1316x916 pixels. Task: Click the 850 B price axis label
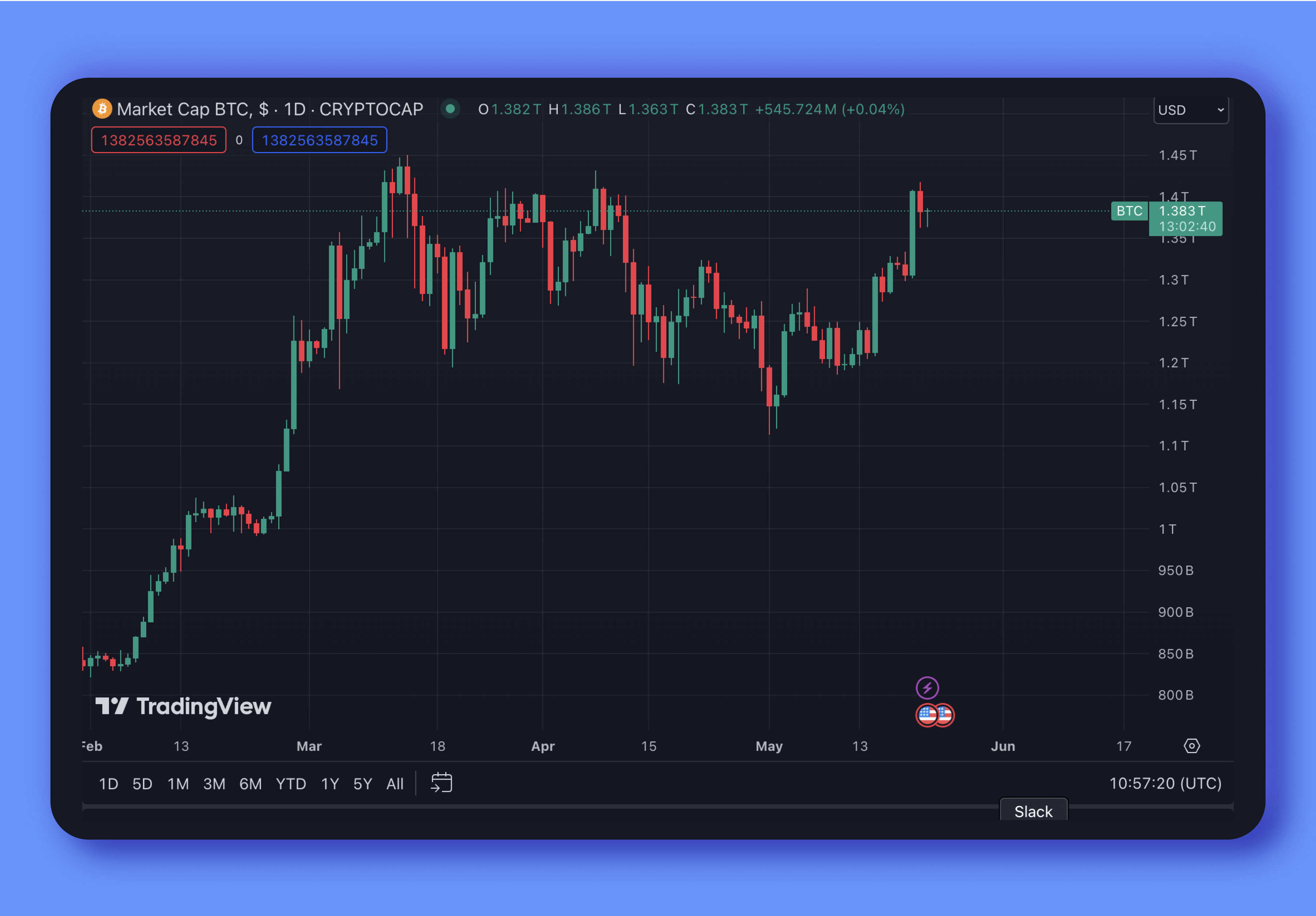pos(1176,654)
